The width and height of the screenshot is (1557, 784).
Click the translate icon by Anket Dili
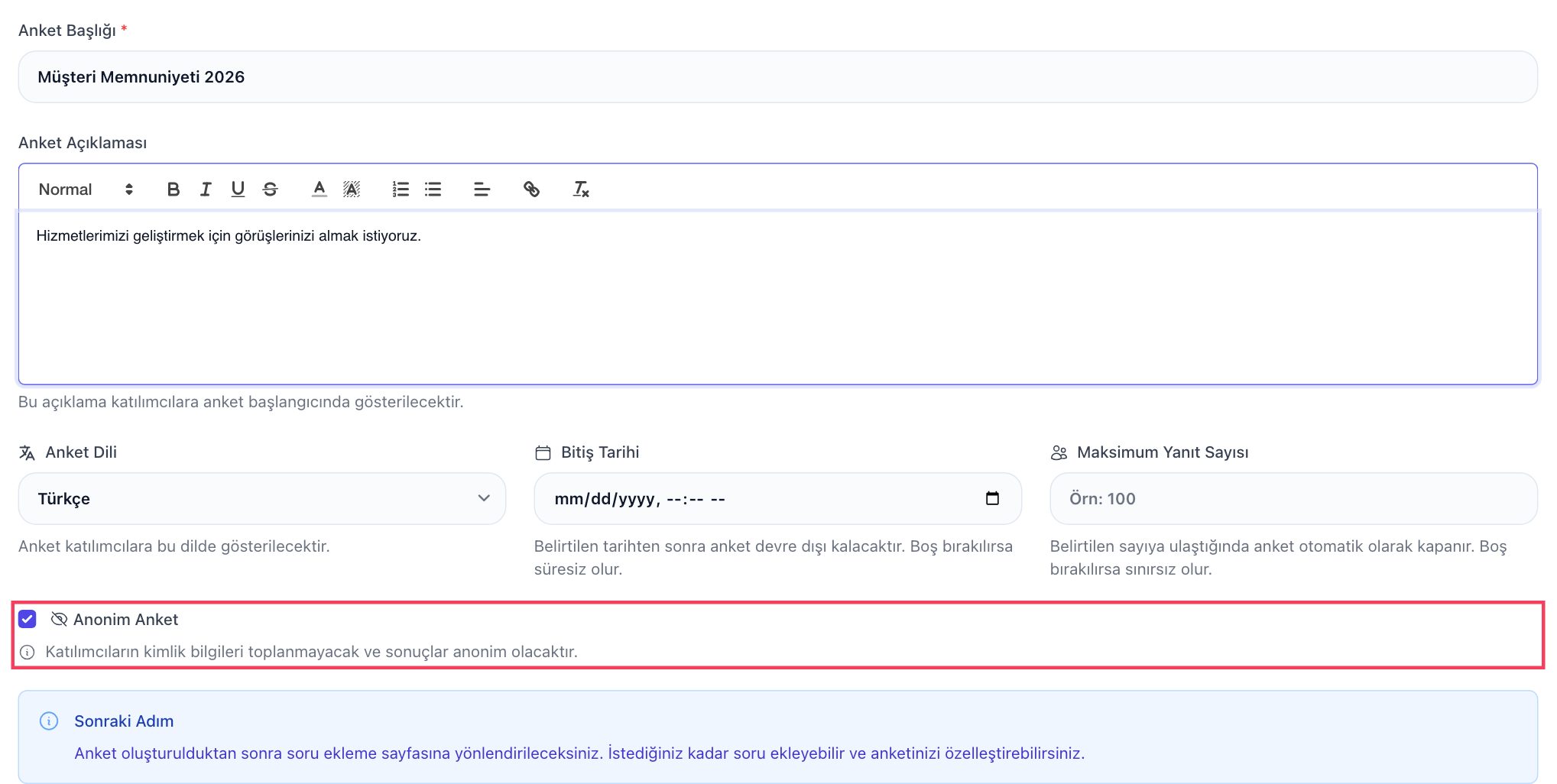27,452
